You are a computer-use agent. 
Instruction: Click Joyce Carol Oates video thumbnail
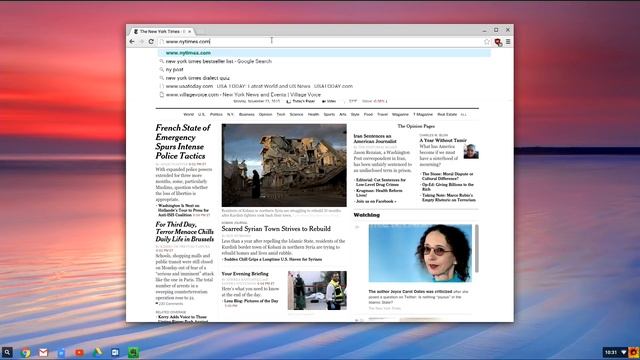click(420, 253)
